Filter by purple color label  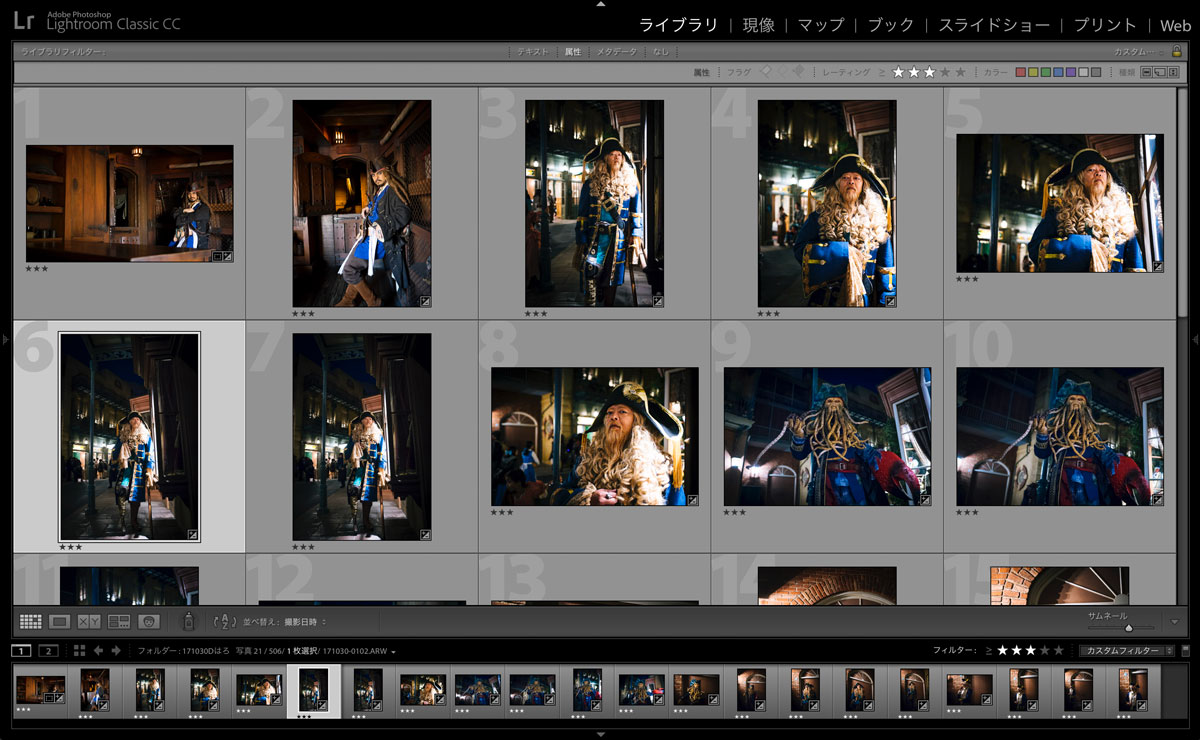tap(1071, 72)
